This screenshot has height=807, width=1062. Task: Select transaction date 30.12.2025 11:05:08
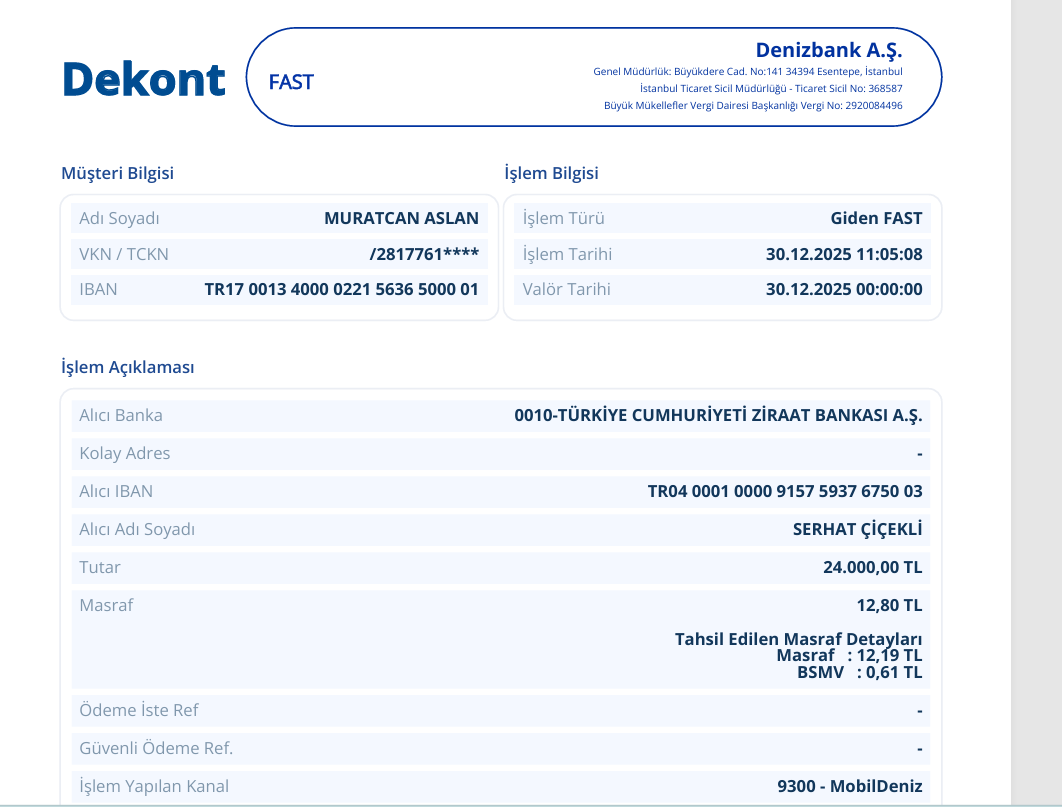click(x=844, y=254)
